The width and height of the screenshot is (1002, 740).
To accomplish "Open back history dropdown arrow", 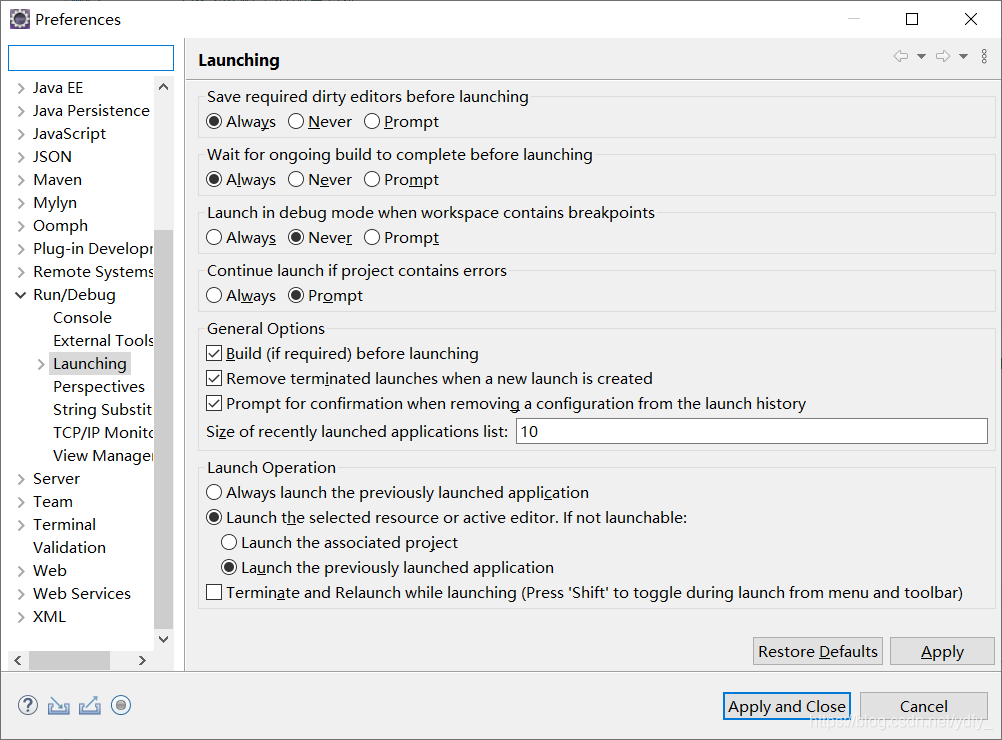I will [921, 56].
